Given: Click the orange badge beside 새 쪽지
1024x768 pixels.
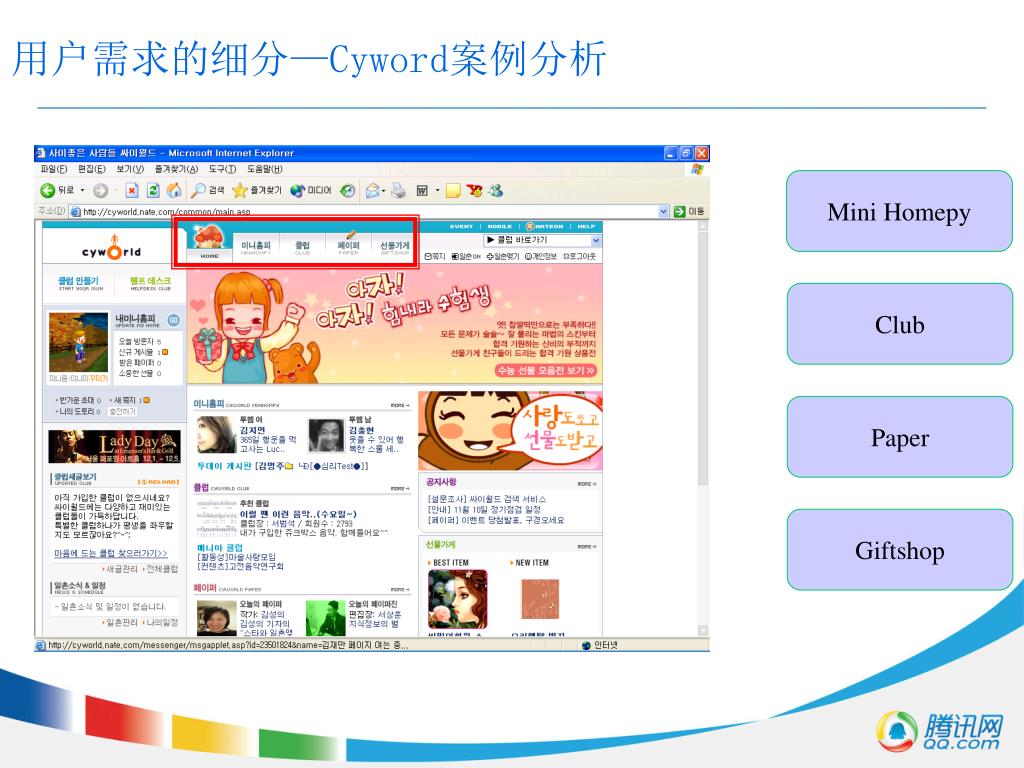Looking at the screenshot, I should (146, 400).
